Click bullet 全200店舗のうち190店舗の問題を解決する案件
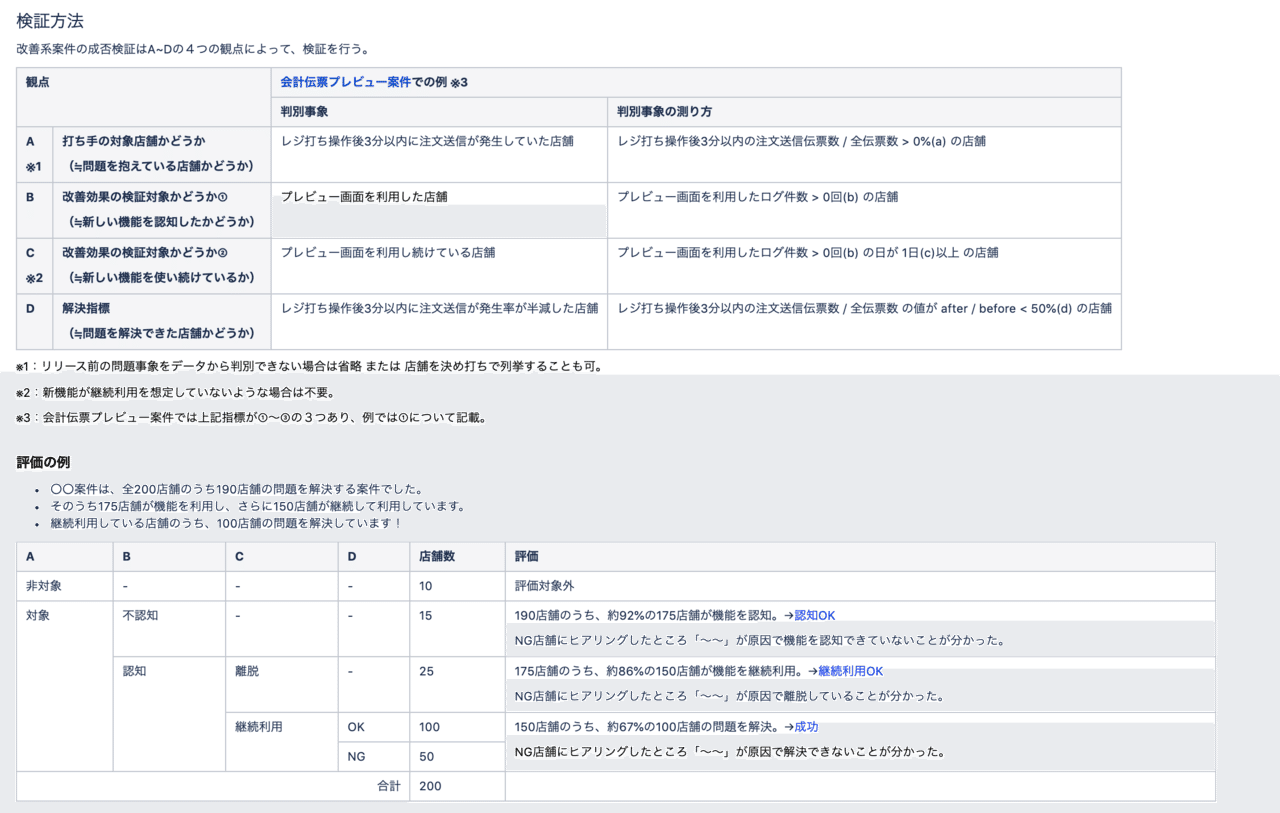Screen dimensions: 1280x813 [237, 490]
